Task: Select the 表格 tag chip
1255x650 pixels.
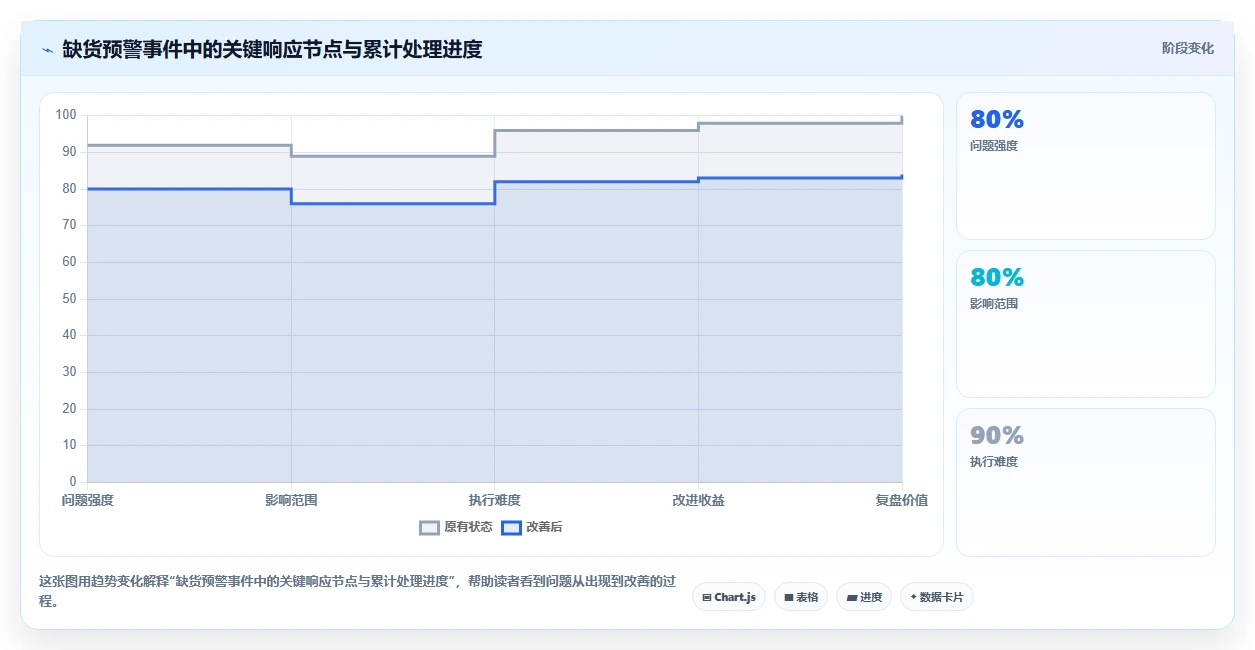Action: point(801,597)
